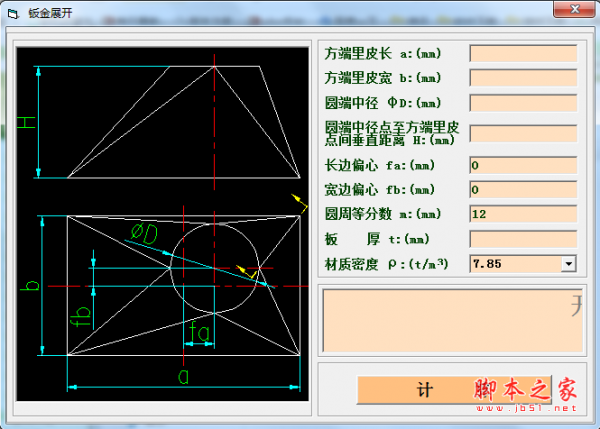Click the 长边偏心 fa field showing 0
600x429 pixels.
(523, 165)
